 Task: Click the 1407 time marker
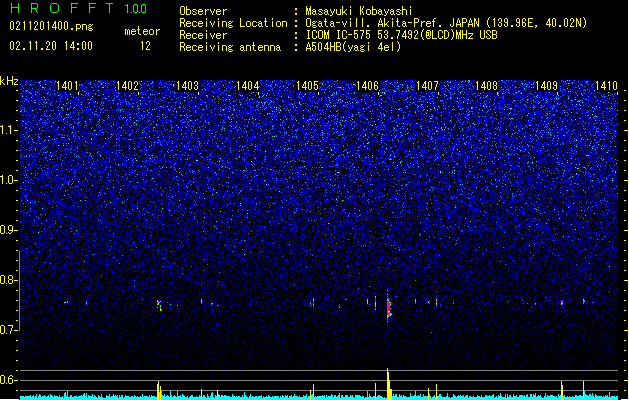pyautogui.click(x=427, y=86)
